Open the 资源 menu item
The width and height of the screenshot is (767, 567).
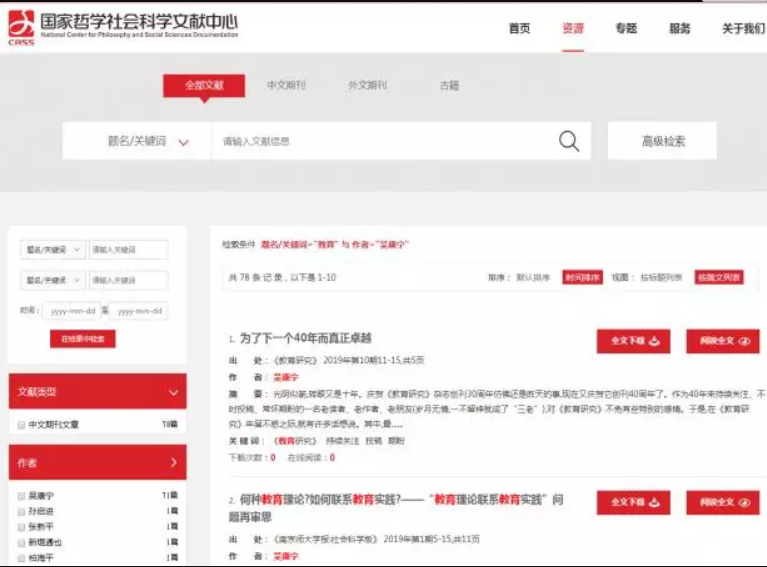[x=573, y=28]
